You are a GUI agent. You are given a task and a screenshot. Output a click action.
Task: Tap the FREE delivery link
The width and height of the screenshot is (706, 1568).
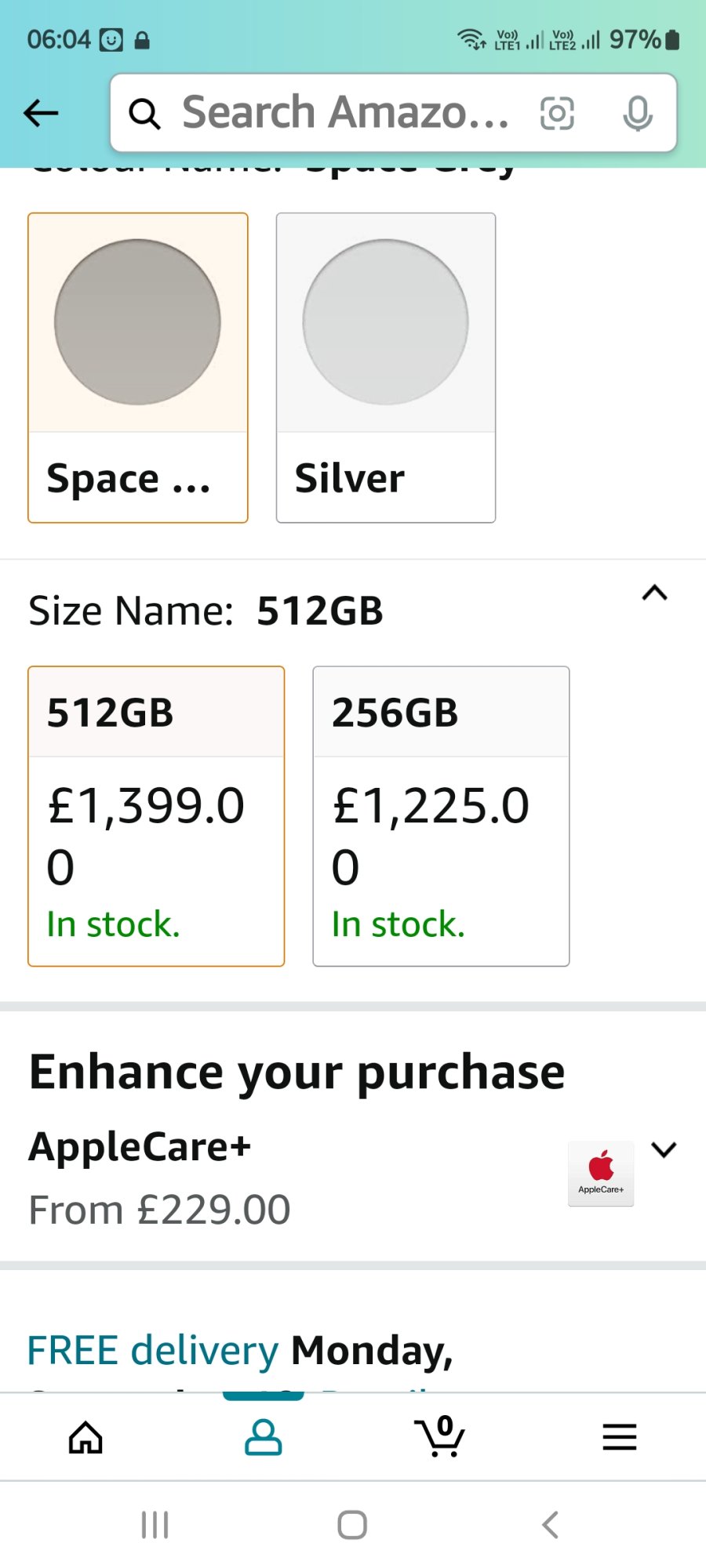[x=153, y=1350]
